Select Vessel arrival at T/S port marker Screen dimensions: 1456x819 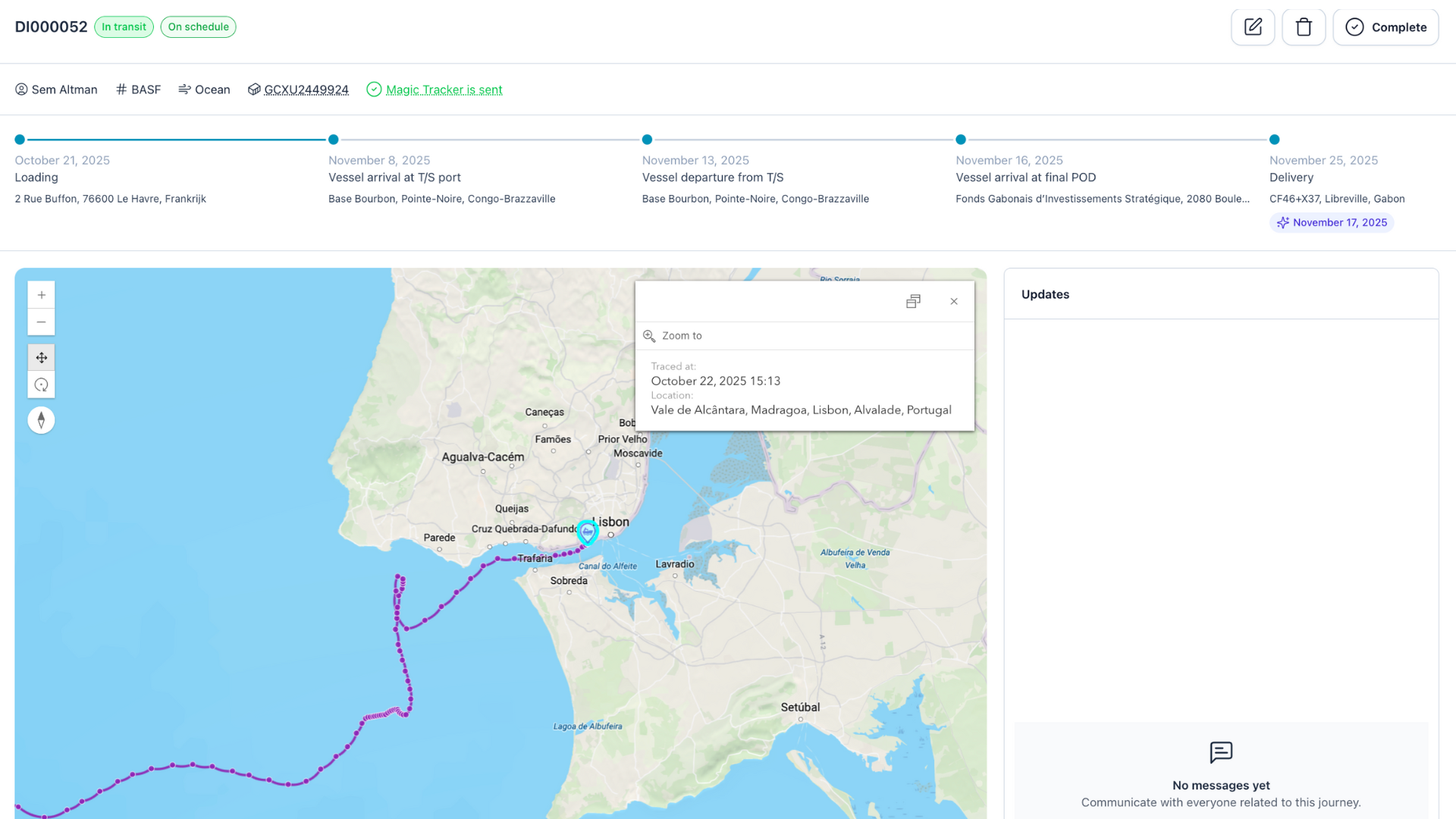coord(334,140)
